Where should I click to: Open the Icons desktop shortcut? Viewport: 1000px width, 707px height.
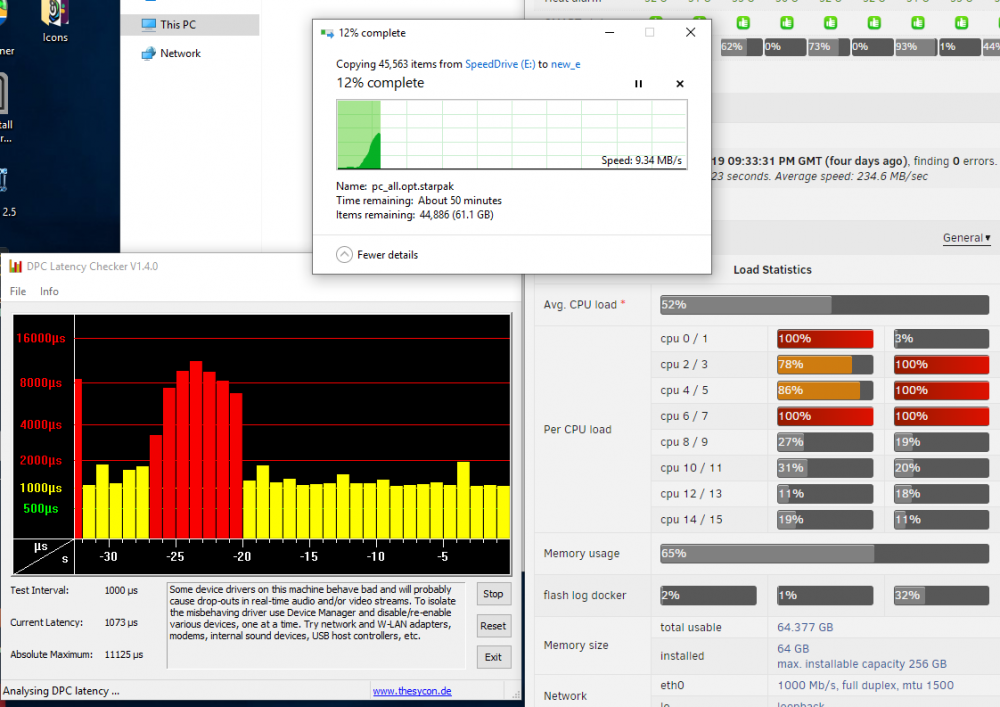[55, 22]
